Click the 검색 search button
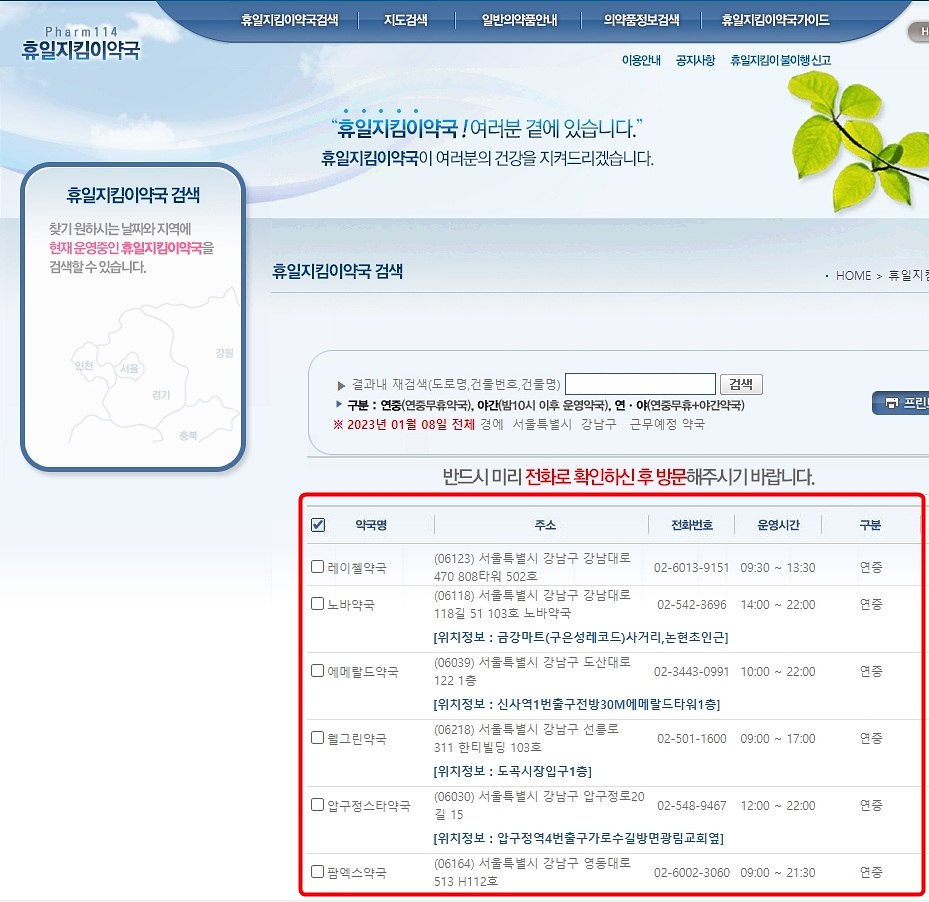The height and width of the screenshot is (902, 929). click(740, 383)
